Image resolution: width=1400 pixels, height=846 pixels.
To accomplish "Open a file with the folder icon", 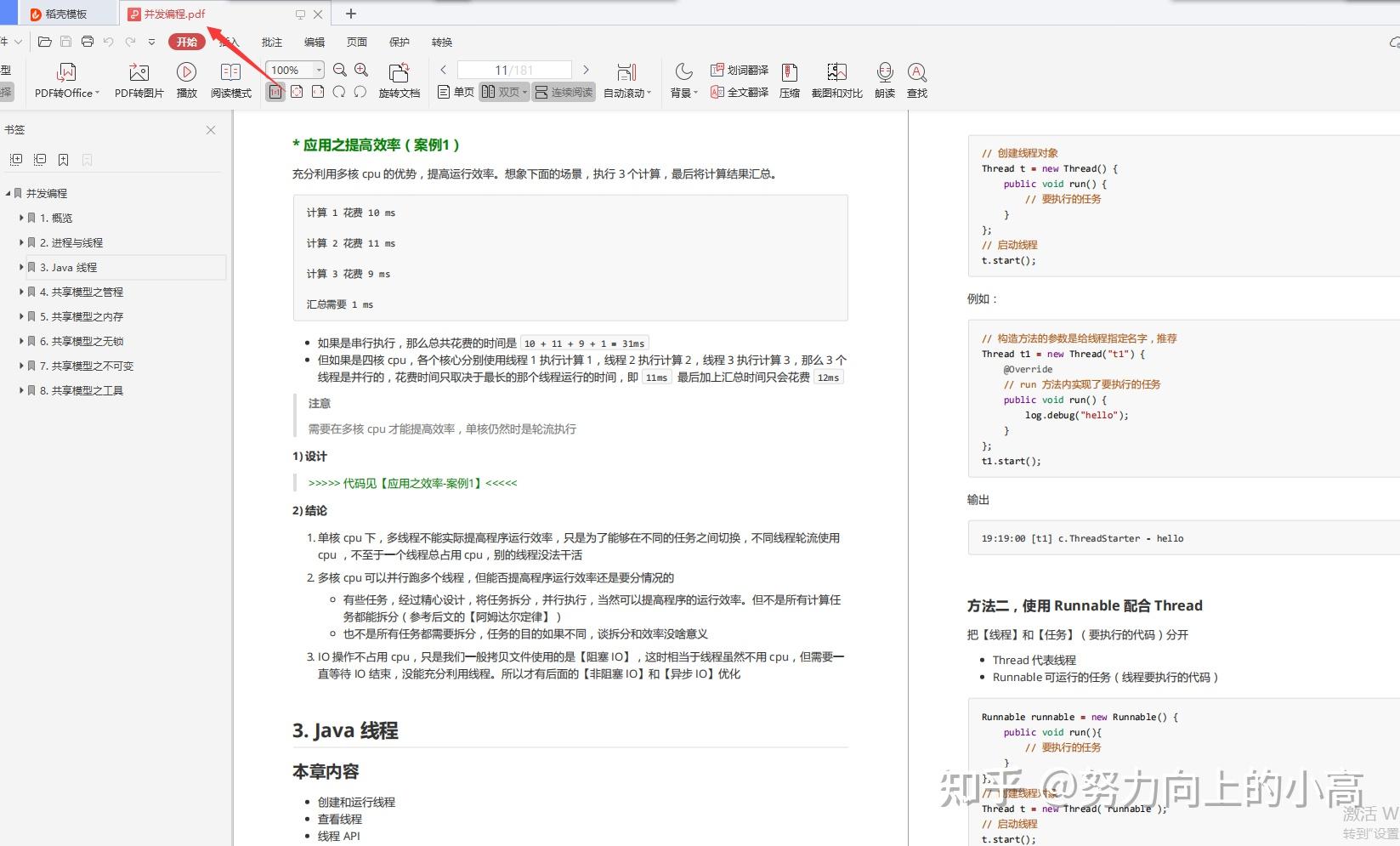I will click(x=45, y=42).
